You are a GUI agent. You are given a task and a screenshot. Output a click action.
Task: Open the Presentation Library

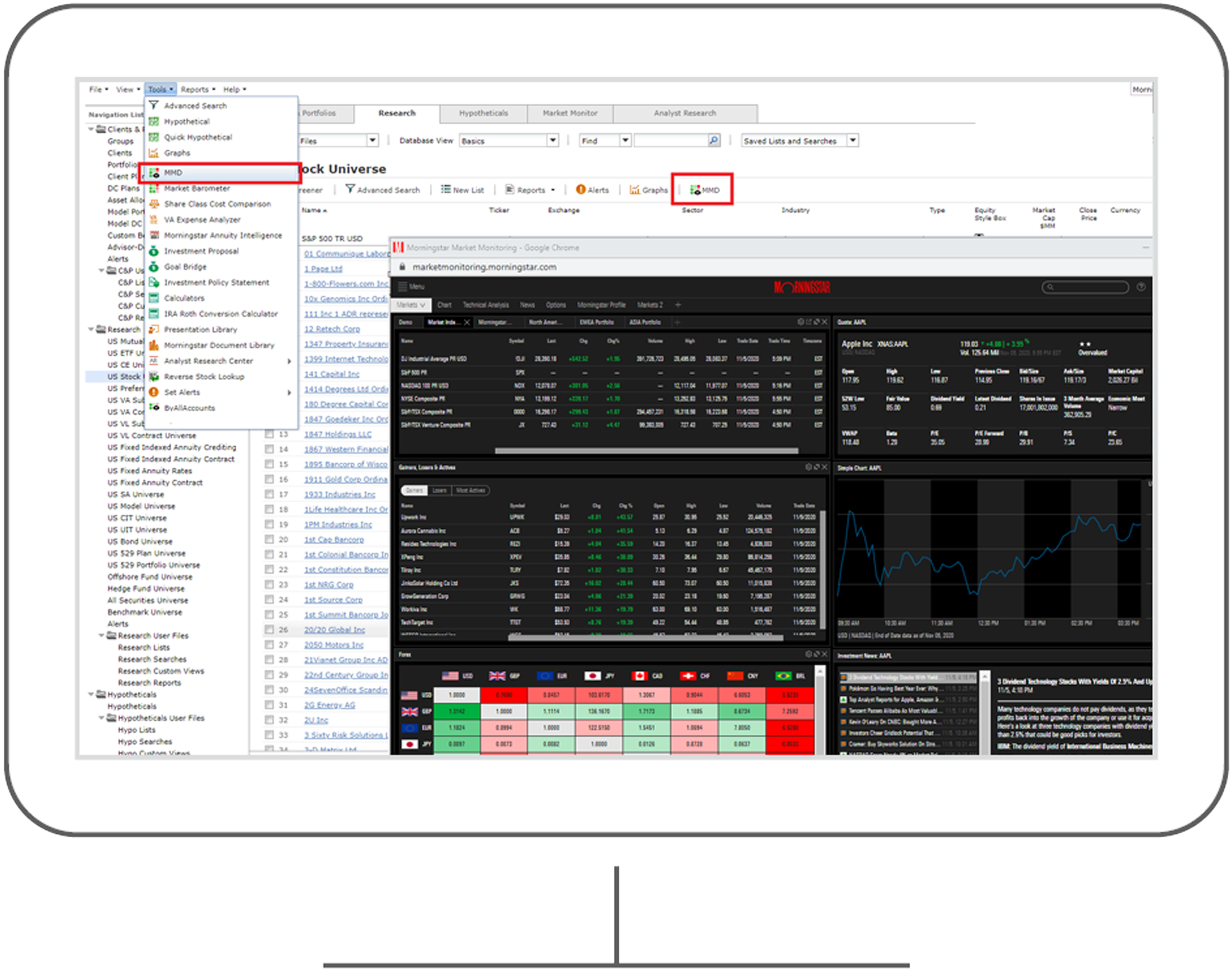200,329
